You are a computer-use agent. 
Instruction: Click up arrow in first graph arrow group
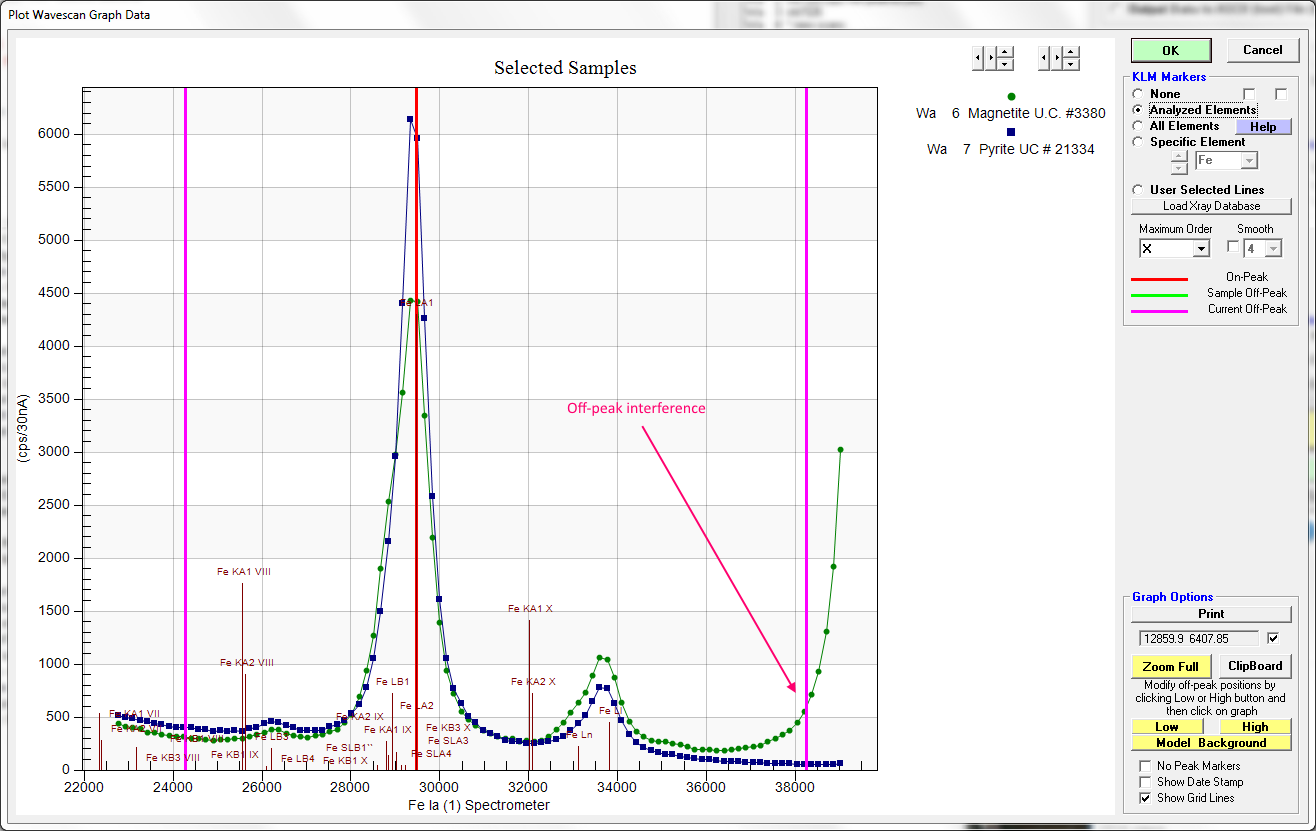pyautogui.click(x=1005, y=52)
